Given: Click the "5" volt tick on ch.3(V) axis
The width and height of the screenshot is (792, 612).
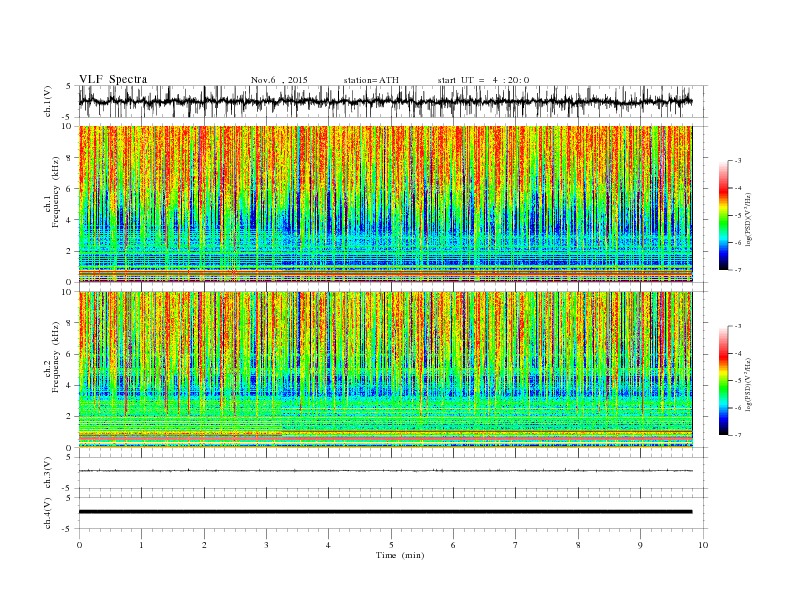Looking at the screenshot, I should coord(70,457).
